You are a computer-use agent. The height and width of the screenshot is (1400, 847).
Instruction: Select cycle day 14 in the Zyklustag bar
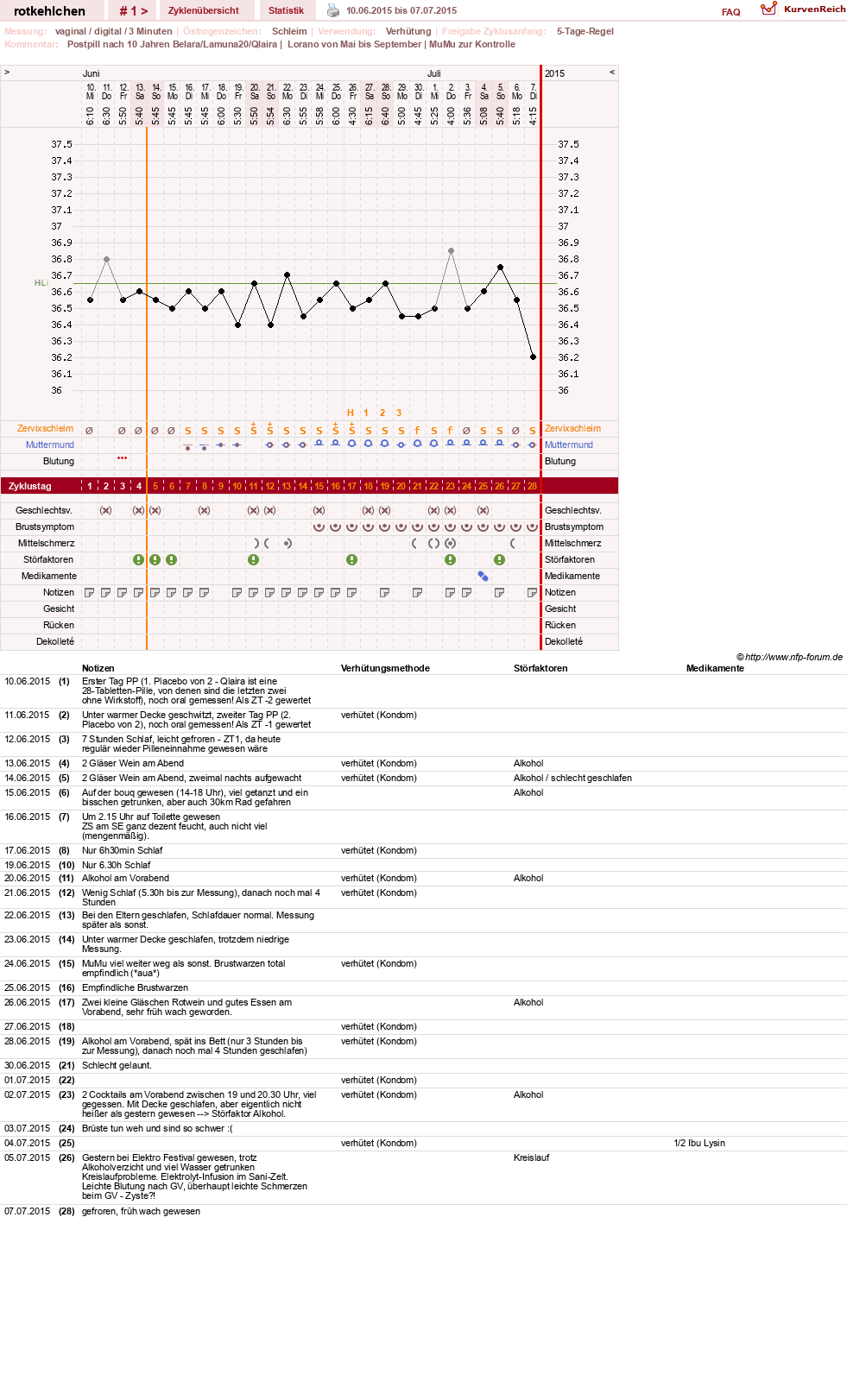[x=302, y=486]
